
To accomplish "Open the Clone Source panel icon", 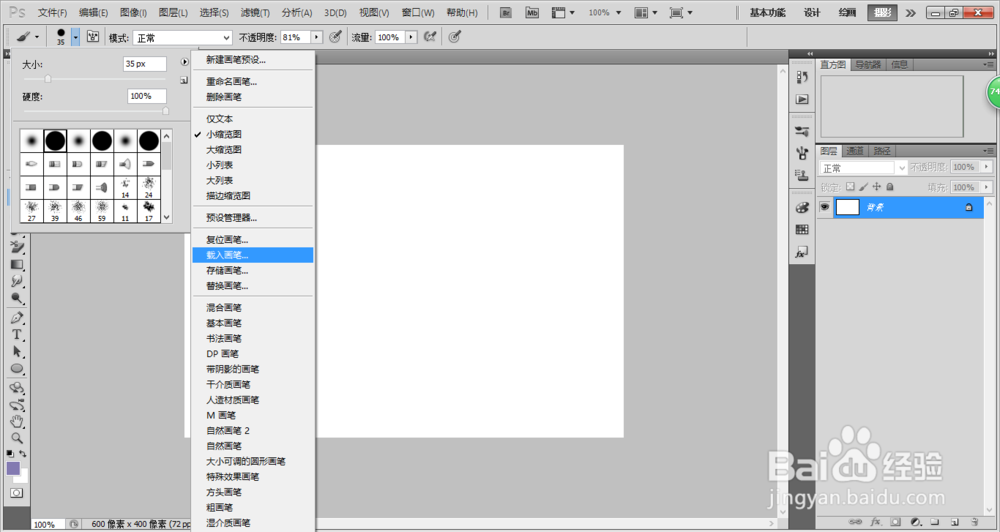I will 802,174.
